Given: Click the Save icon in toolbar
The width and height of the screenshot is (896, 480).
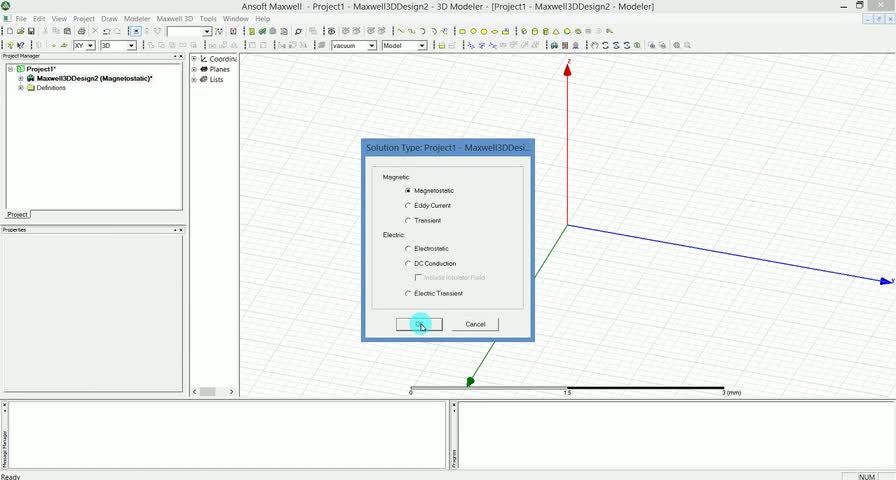Looking at the screenshot, I should (31, 31).
